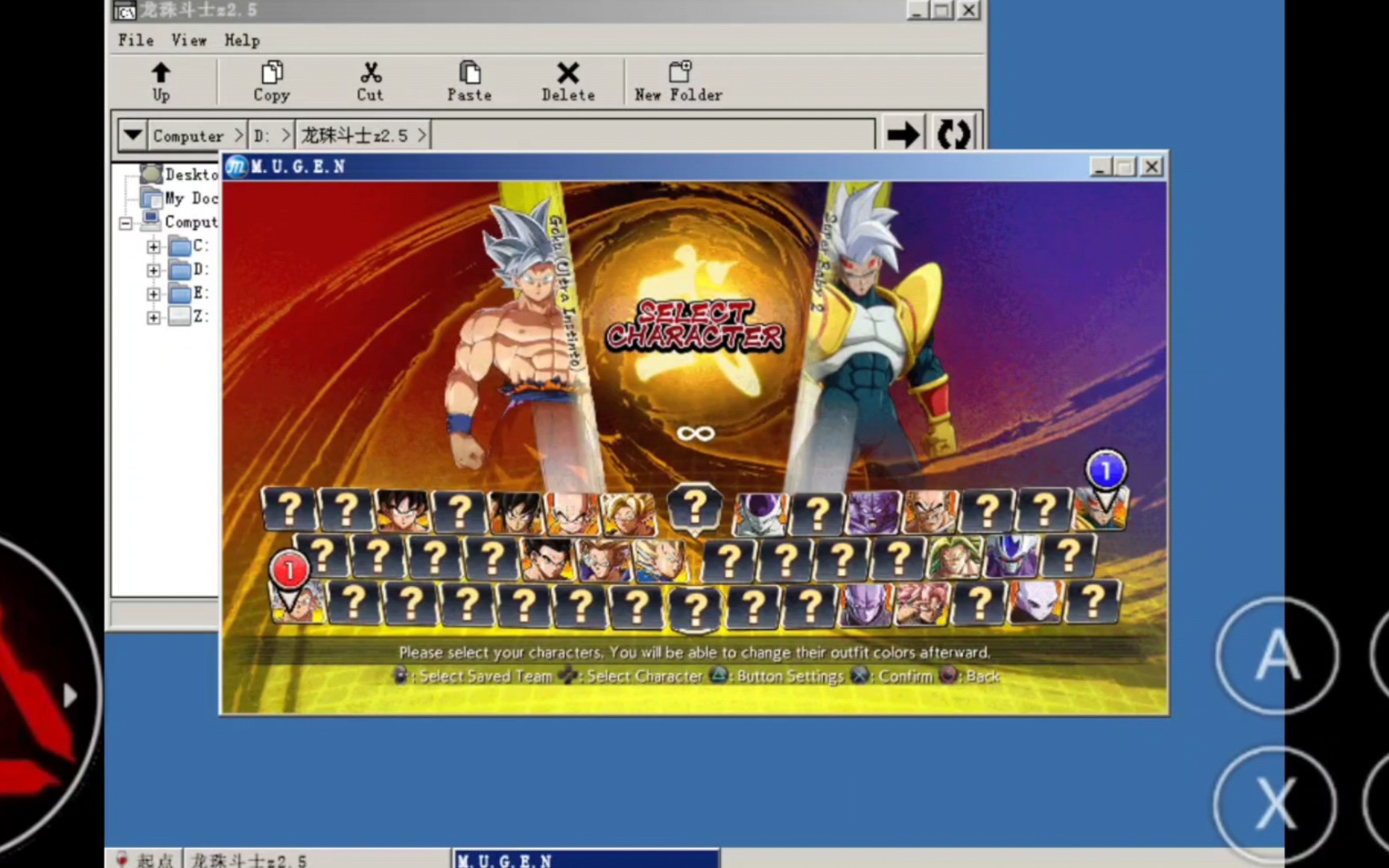Pick the Nappa bald mustached portrait
The height and width of the screenshot is (868, 1389).
[x=930, y=512]
